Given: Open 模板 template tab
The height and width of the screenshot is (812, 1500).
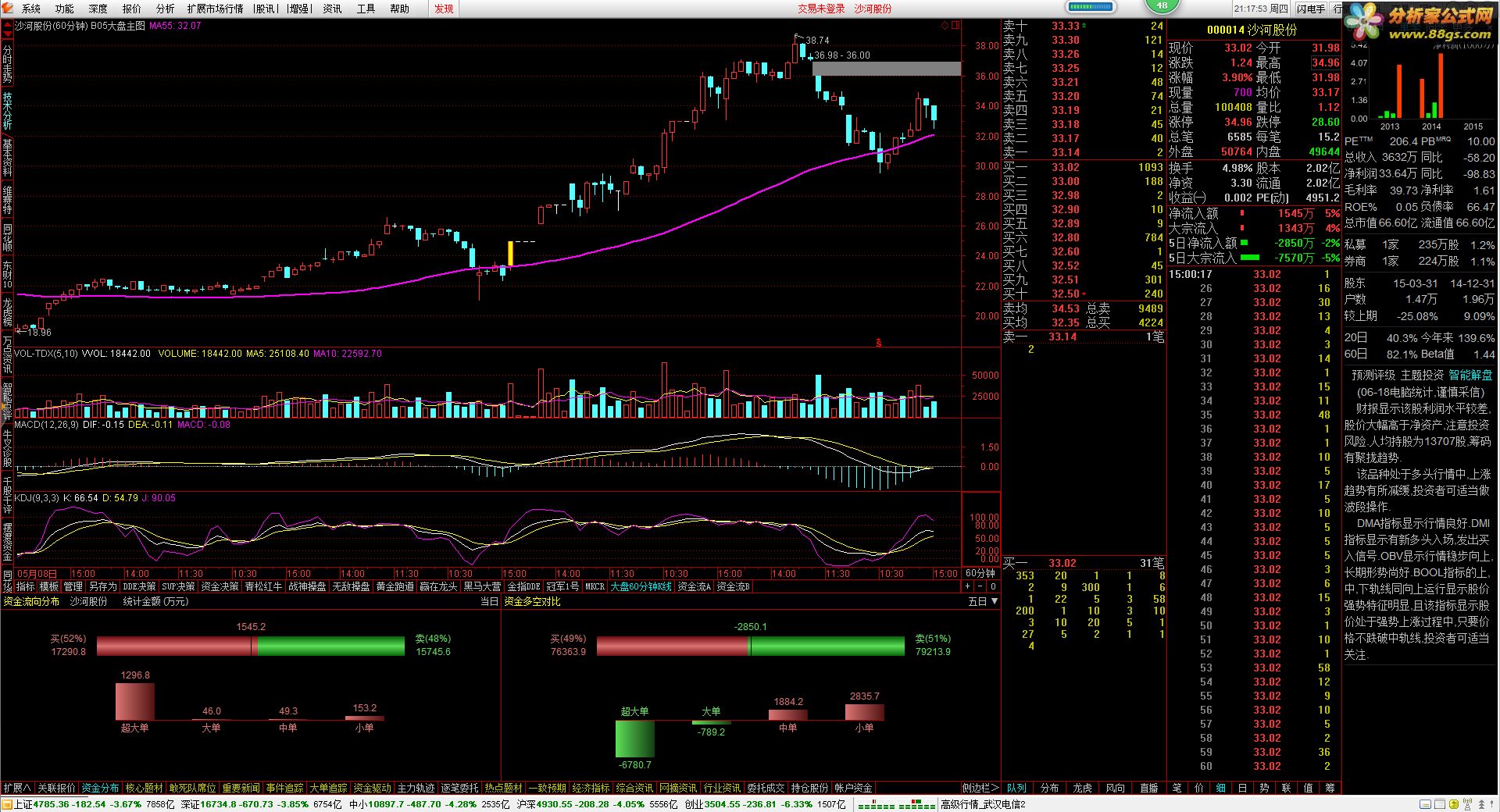Looking at the screenshot, I should (49, 586).
